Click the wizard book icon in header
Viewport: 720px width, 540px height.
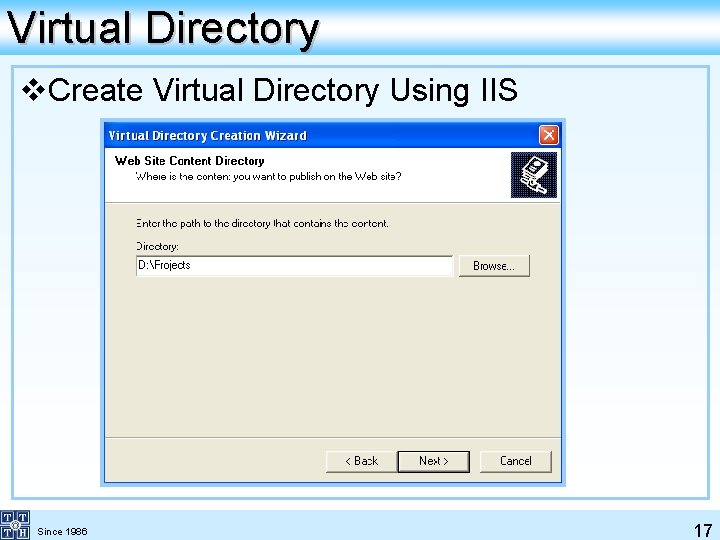coord(534,175)
